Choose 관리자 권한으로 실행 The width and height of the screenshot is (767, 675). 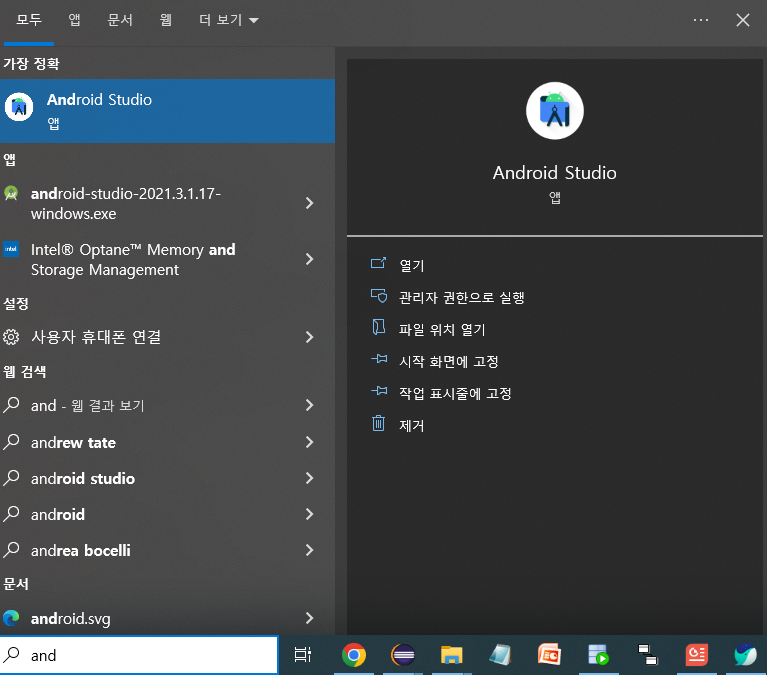[462, 297]
